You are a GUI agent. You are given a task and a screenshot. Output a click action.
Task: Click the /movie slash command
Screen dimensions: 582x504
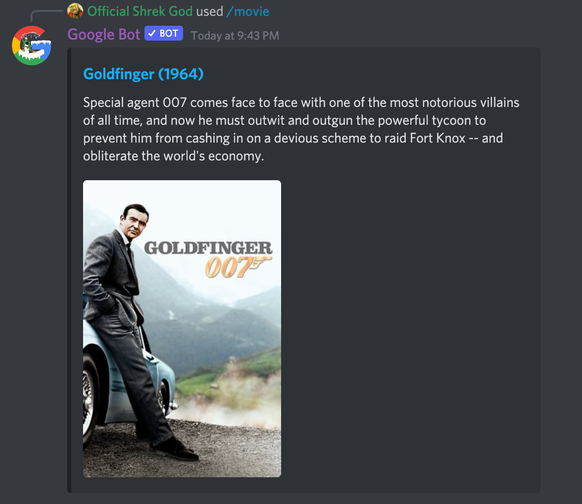coord(248,11)
